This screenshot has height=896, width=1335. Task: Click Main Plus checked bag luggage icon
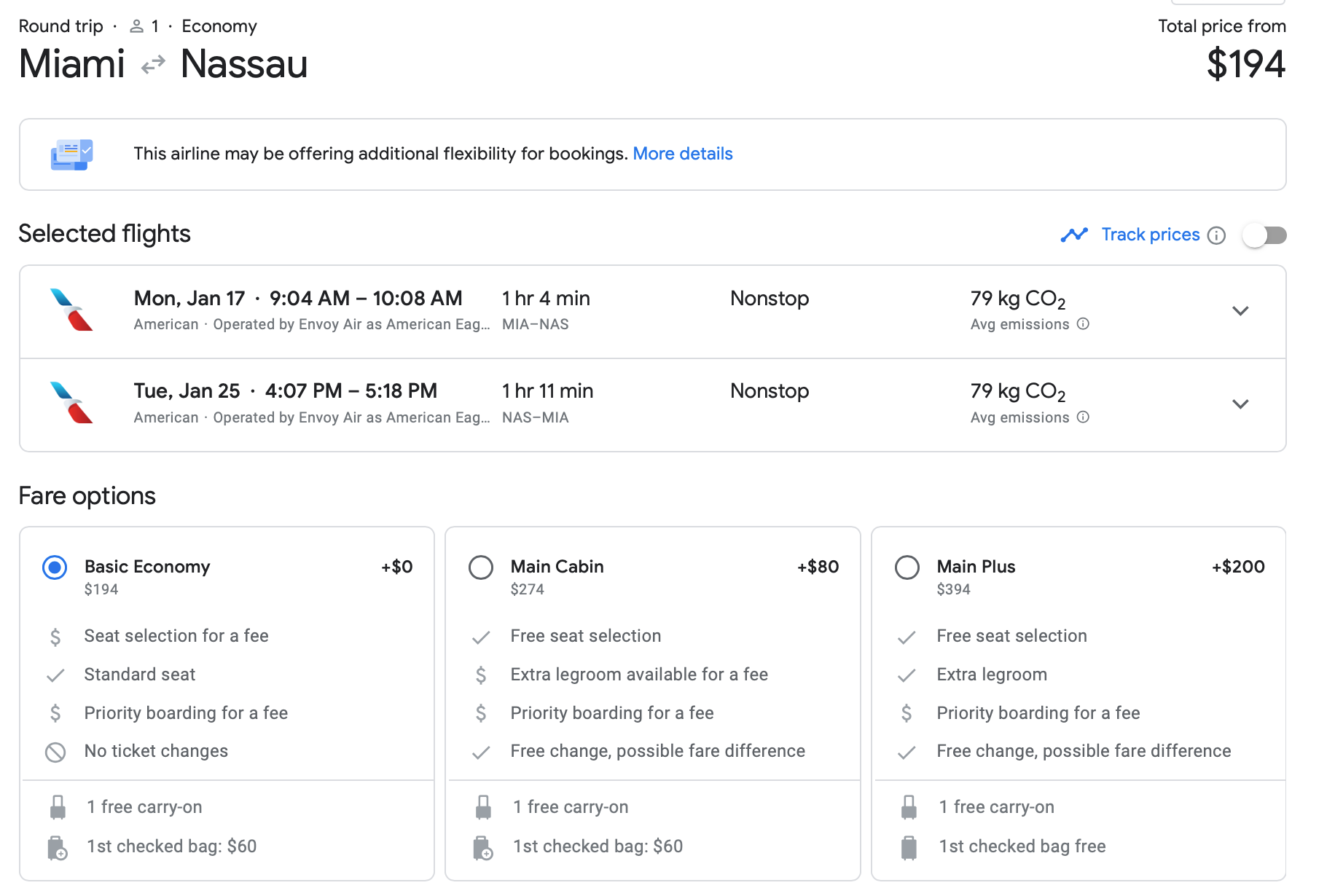(x=909, y=847)
